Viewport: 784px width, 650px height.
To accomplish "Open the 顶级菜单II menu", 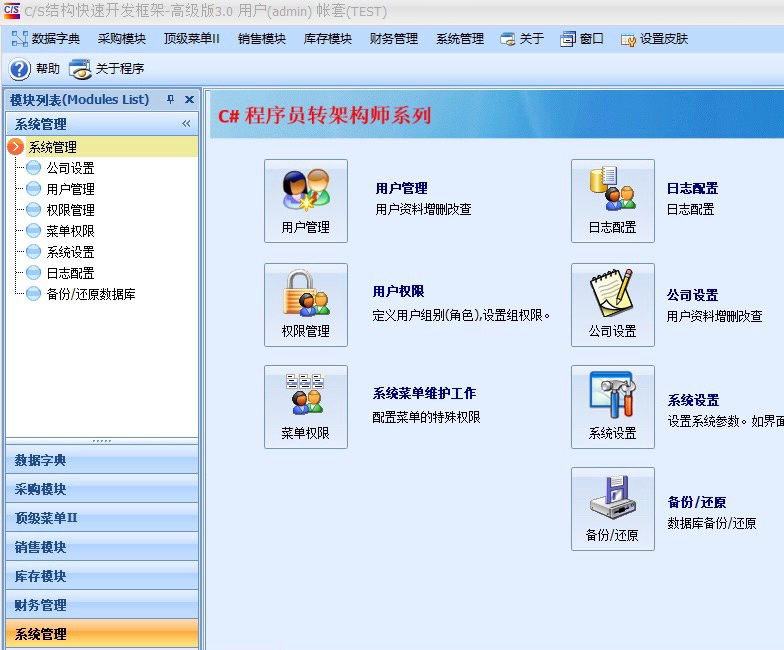I will [192, 39].
